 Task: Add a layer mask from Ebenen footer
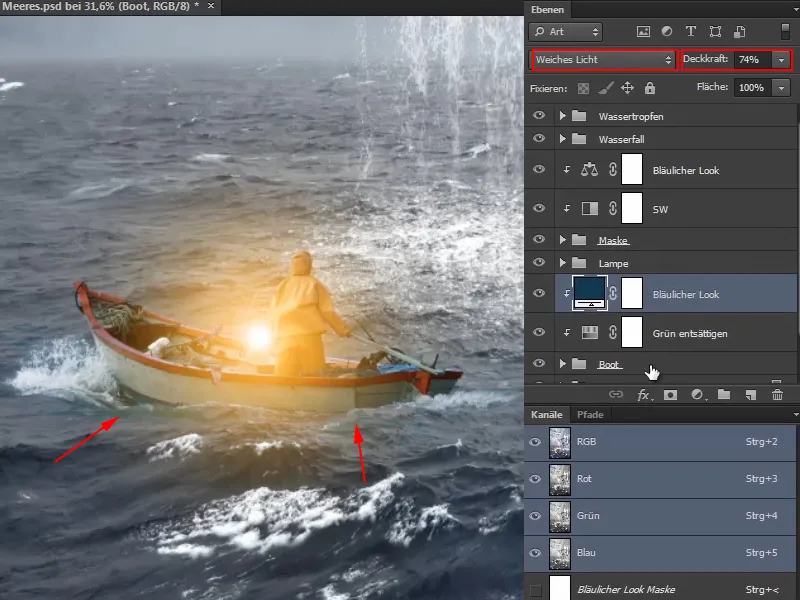pyautogui.click(x=670, y=395)
